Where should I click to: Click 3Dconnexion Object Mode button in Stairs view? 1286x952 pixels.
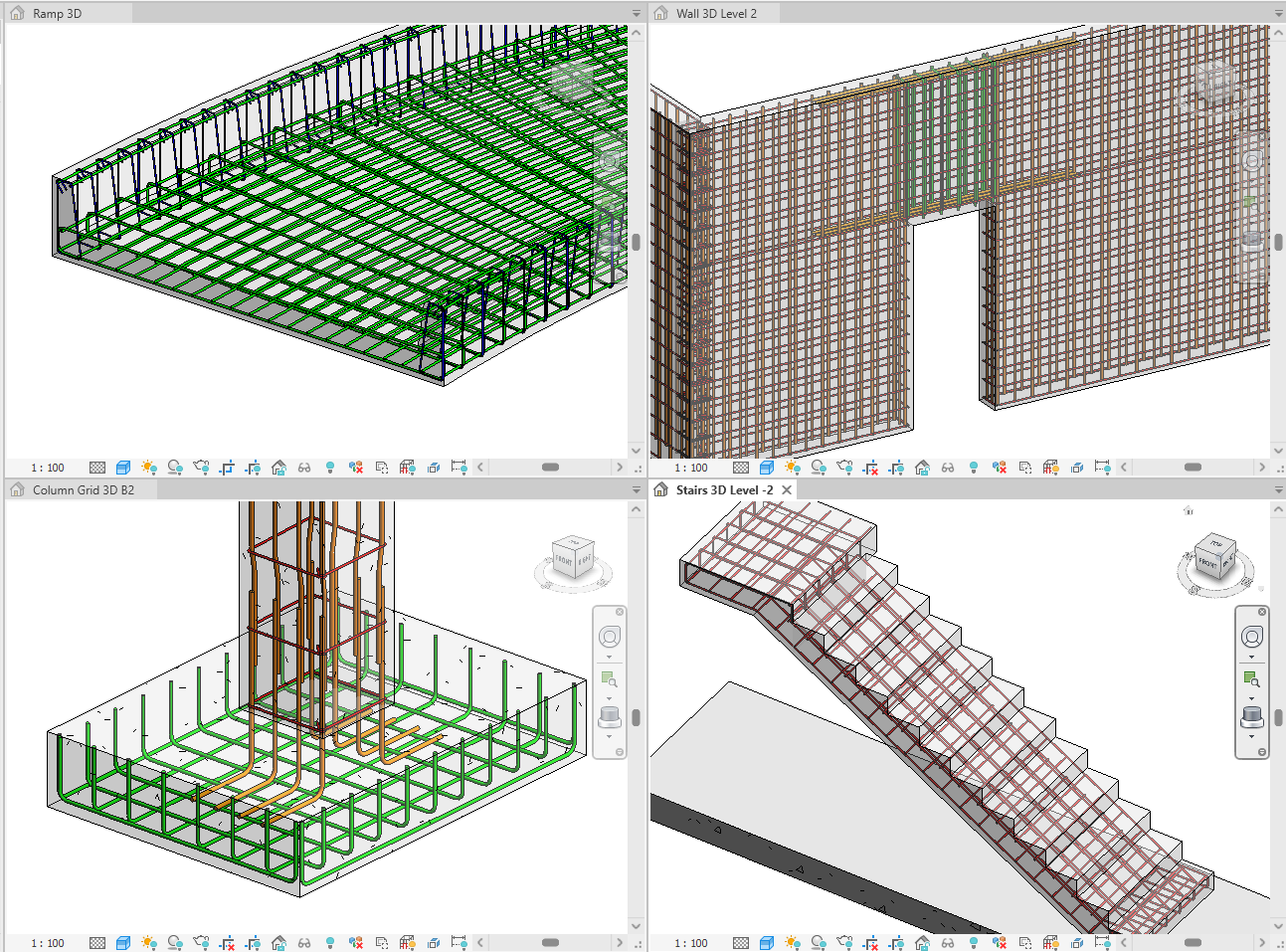pos(1252,715)
